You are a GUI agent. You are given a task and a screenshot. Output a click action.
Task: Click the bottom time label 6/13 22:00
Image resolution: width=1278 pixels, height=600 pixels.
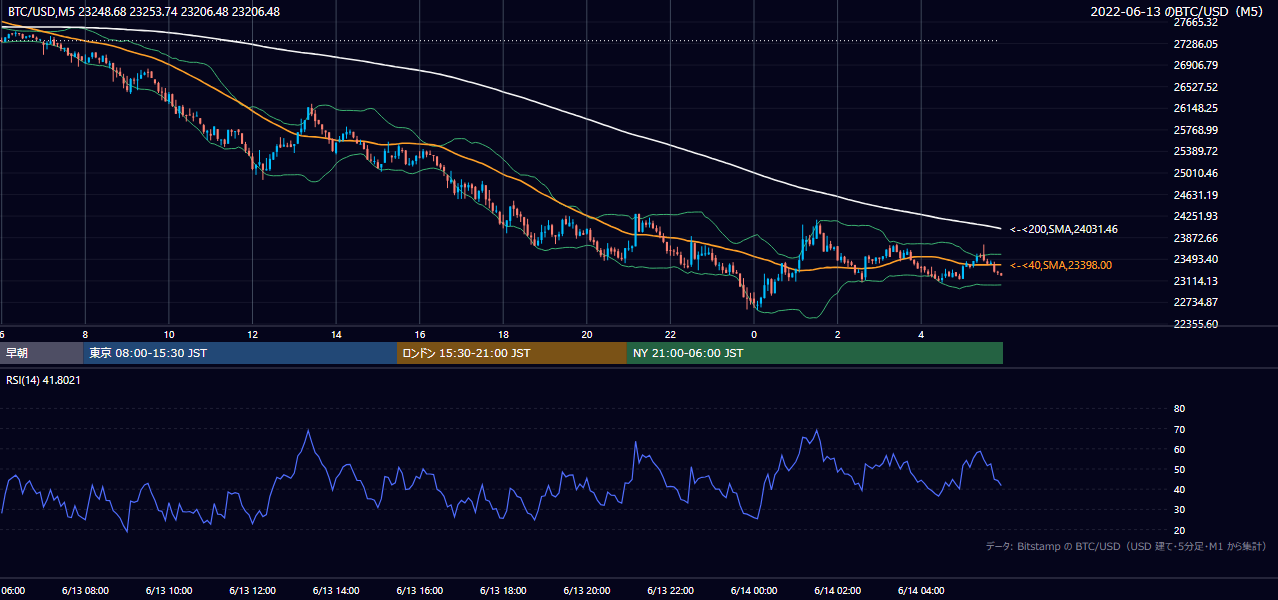pos(671,590)
